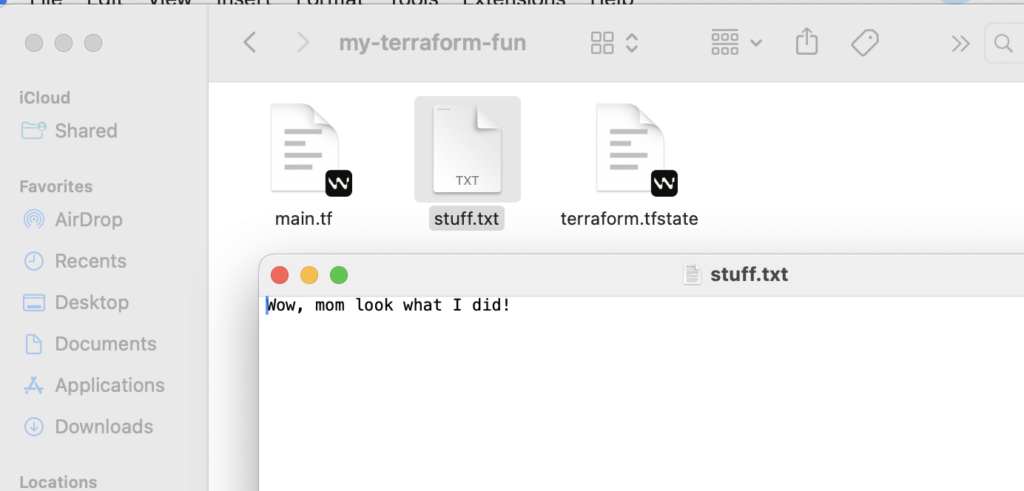1024x491 pixels.
Task: Click the Finder search magnifier icon
Action: coord(1002,43)
